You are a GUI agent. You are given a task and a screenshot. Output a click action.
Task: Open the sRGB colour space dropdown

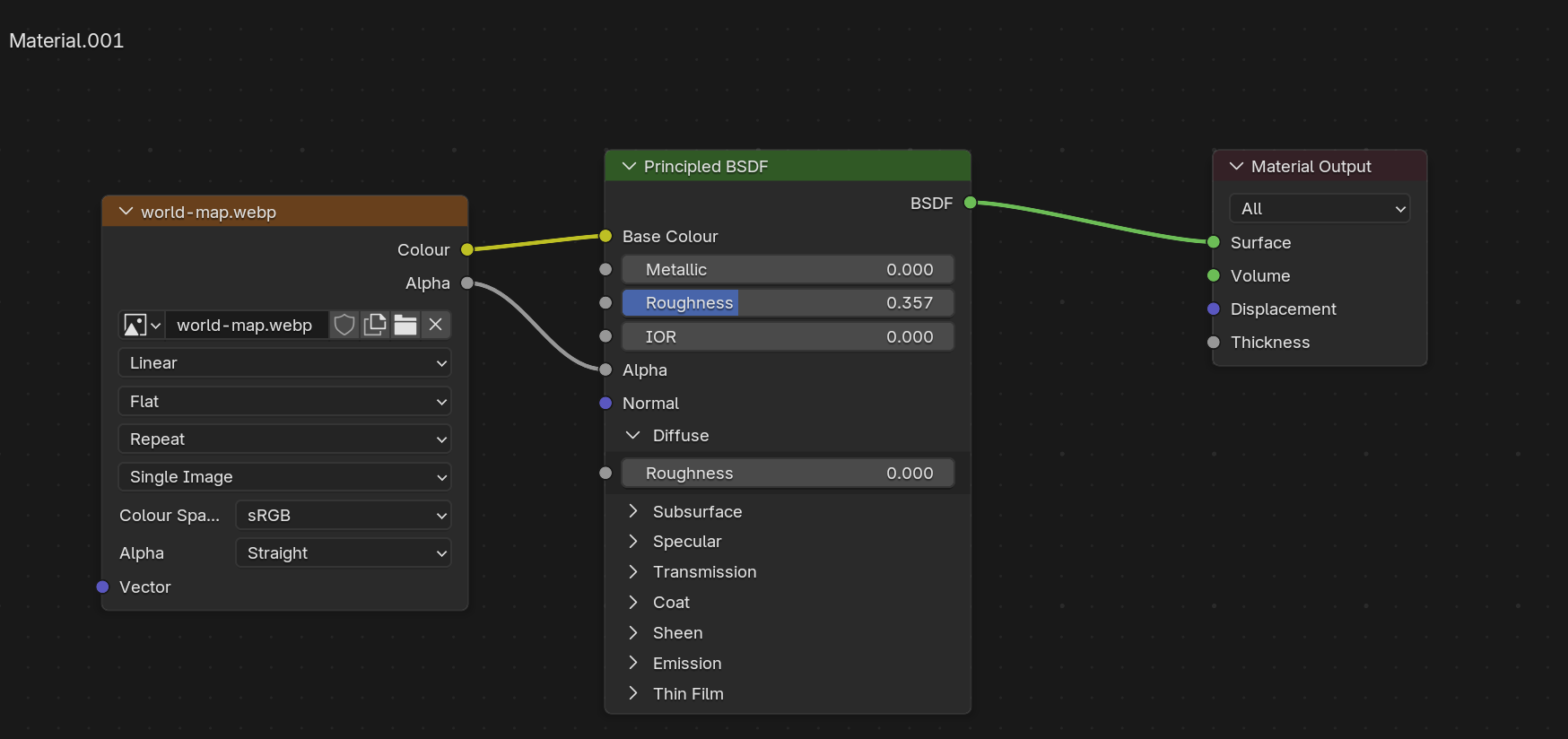click(x=343, y=516)
